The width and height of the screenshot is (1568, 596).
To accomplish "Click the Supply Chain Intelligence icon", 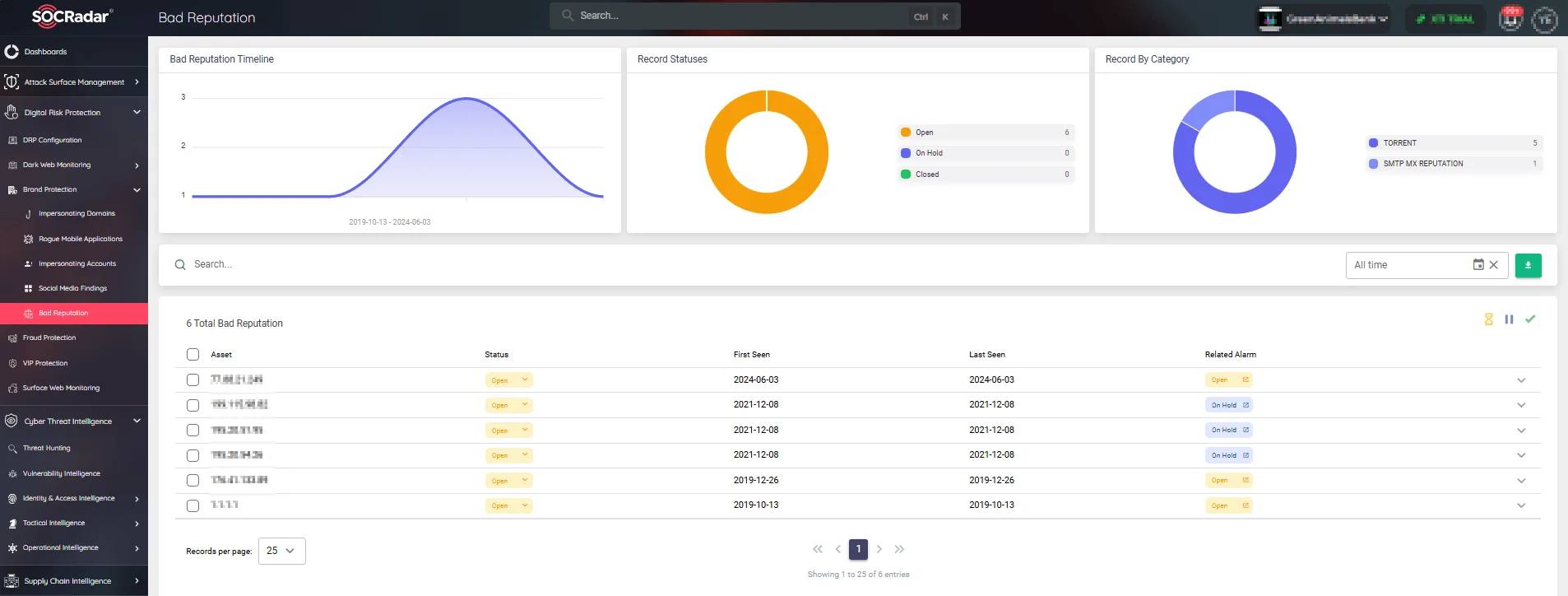I will (x=12, y=580).
